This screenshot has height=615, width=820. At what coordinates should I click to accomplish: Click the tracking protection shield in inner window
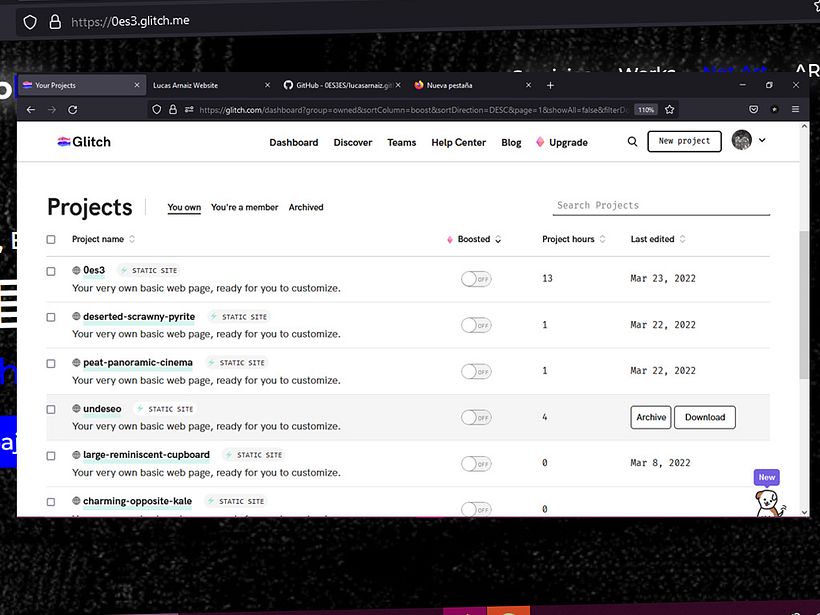[156, 110]
